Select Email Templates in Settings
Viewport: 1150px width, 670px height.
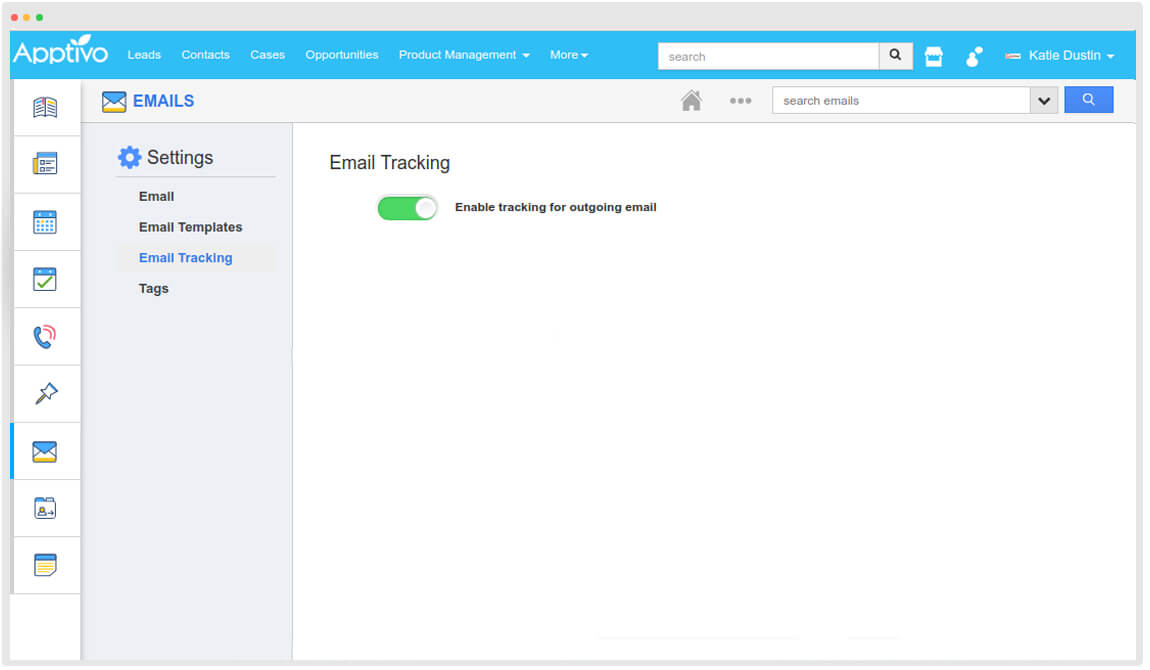point(190,227)
